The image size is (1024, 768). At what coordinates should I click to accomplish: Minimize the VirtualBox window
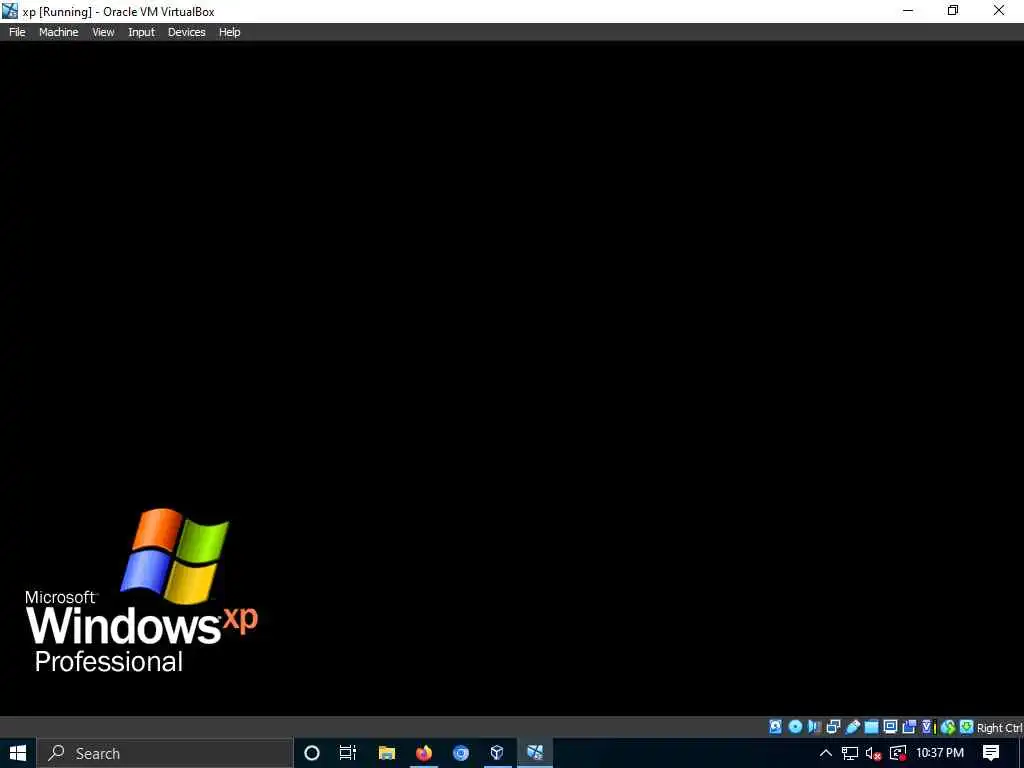(x=908, y=10)
